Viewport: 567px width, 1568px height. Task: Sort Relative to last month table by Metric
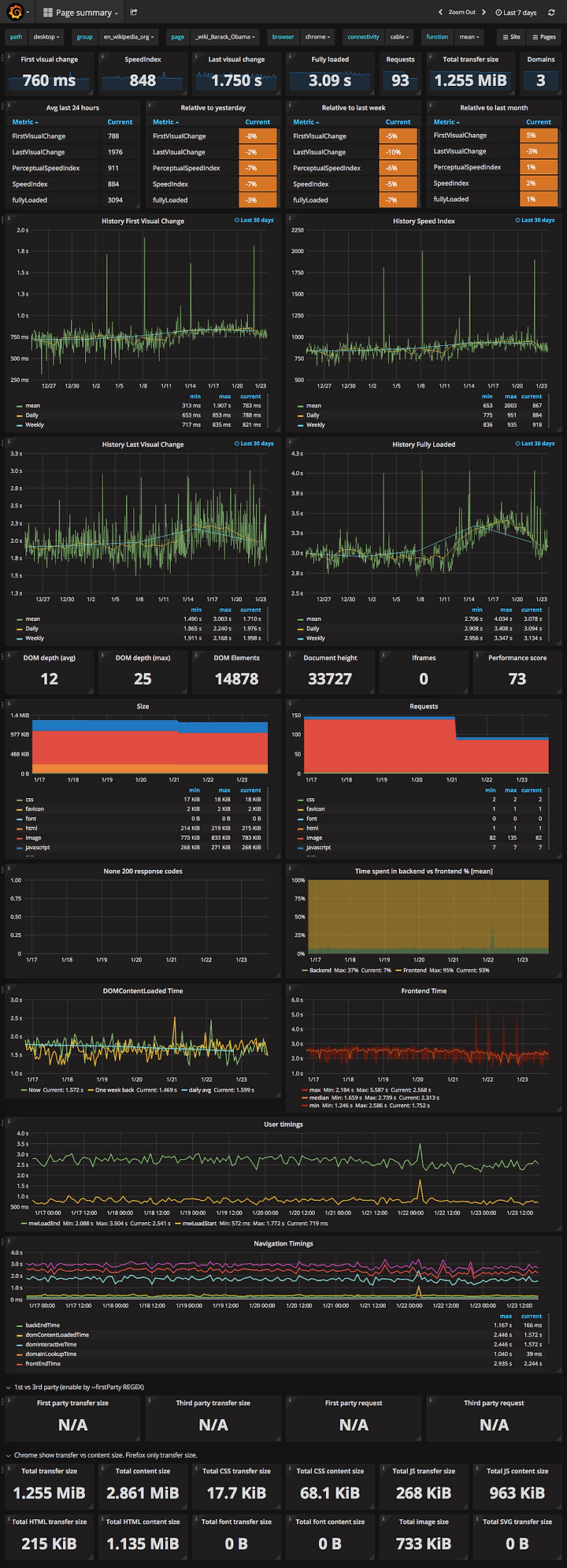447,122
